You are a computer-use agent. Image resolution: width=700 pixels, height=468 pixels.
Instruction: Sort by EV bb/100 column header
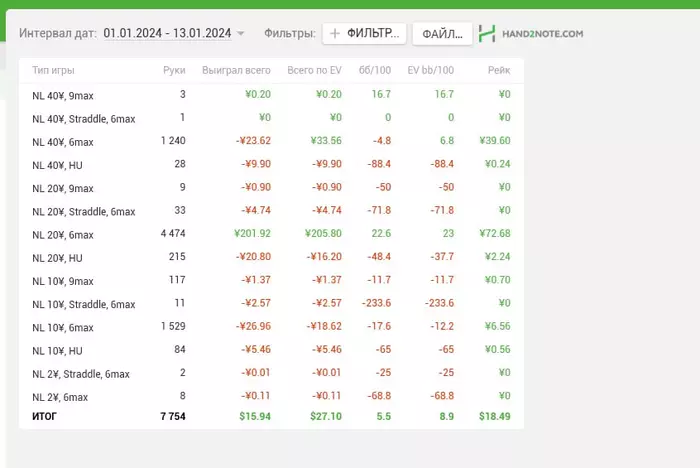click(430, 70)
